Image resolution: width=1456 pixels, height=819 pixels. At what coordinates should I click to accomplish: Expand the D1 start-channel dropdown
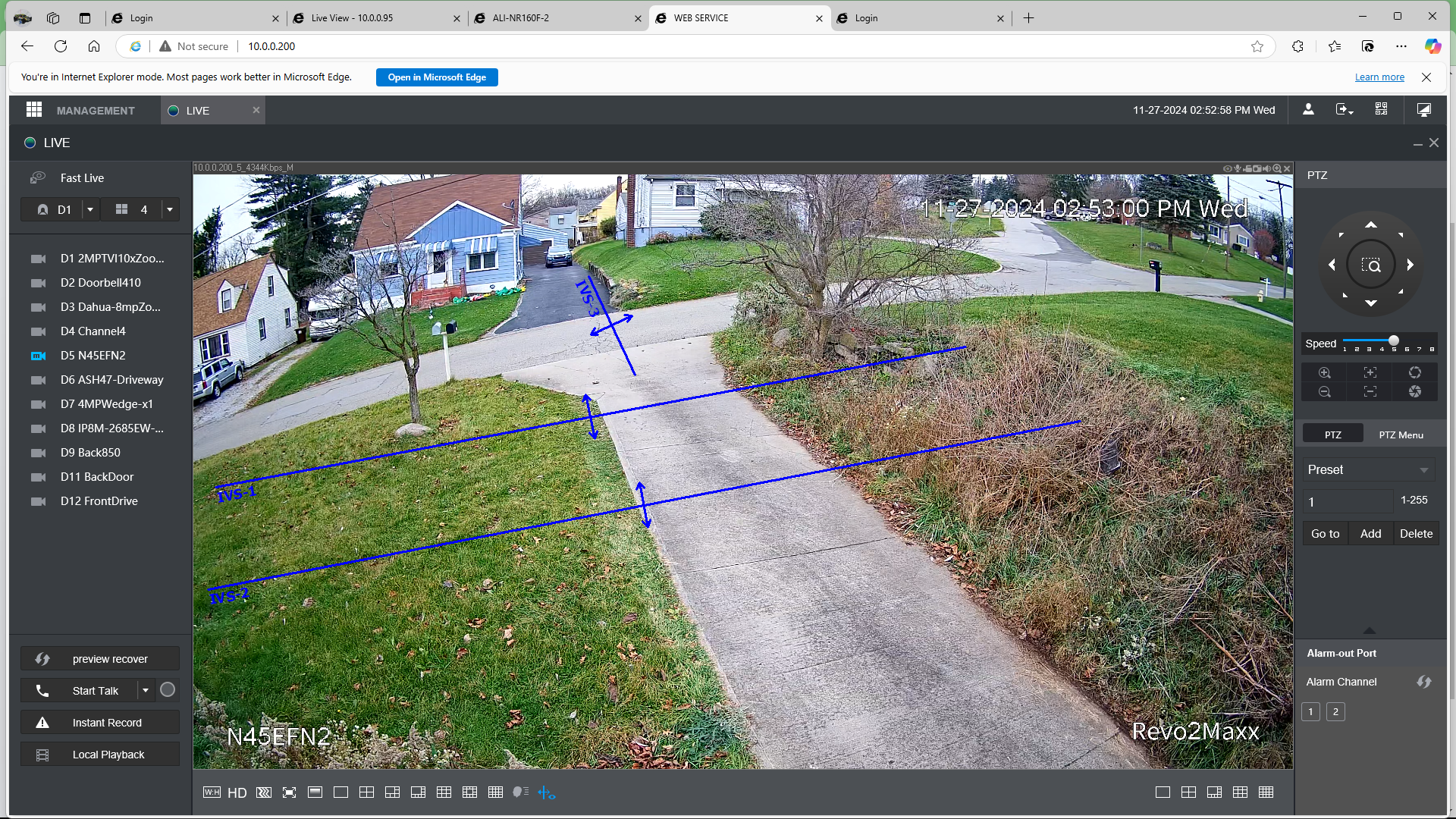point(90,210)
